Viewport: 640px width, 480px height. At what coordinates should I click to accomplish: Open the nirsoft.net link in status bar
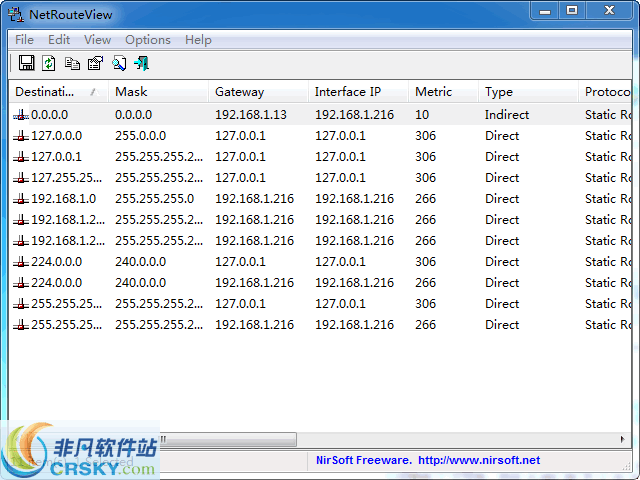[479, 460]
